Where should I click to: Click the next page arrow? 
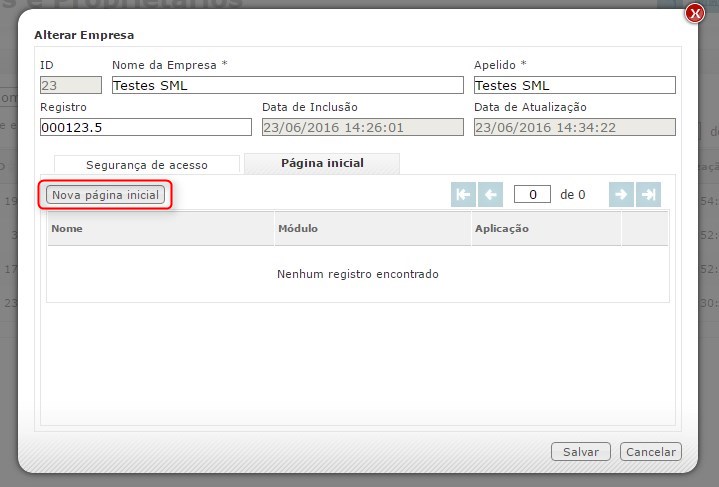pos(621,195)
